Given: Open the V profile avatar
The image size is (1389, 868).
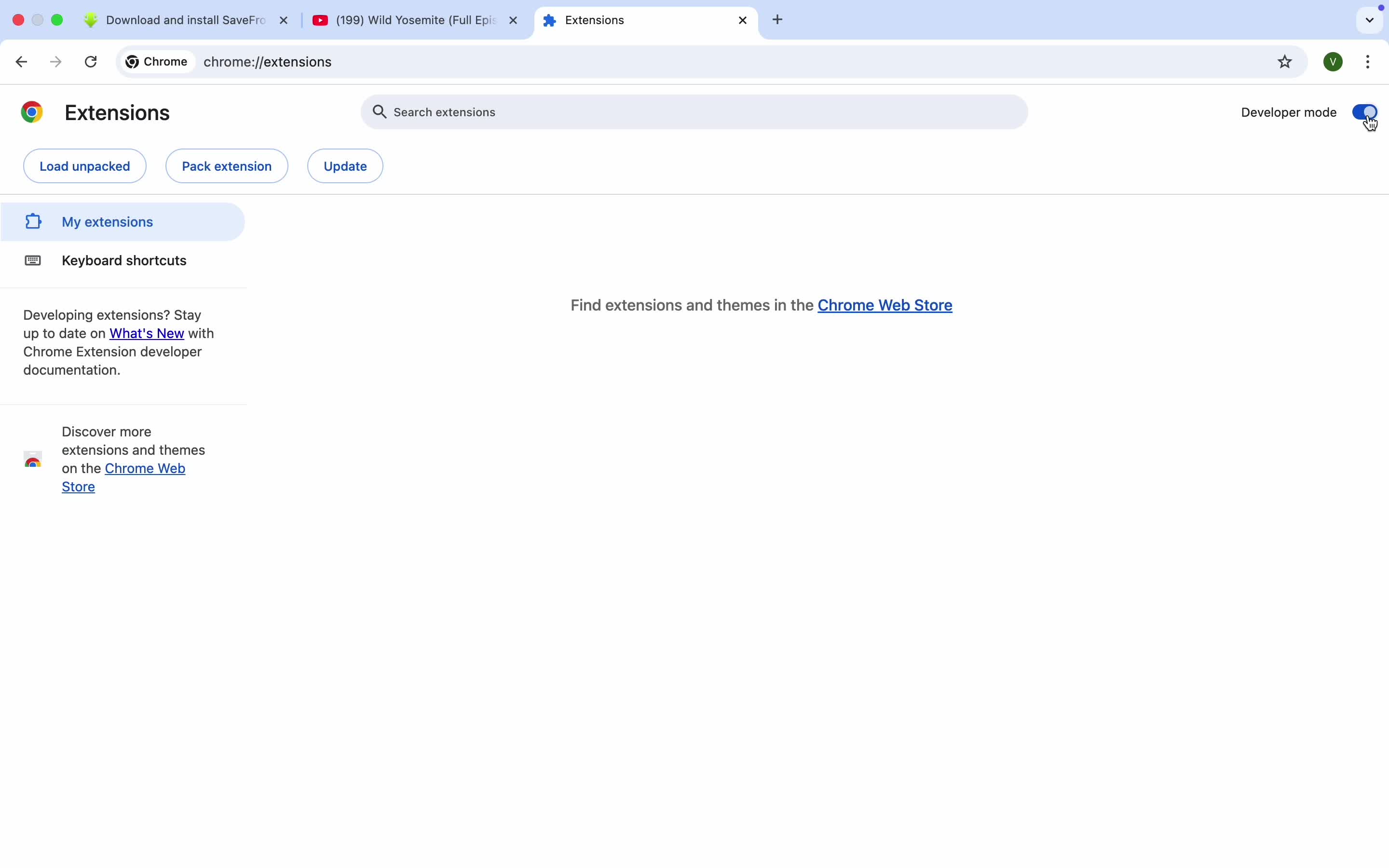Looking at the screenshot, I should [1333, 62].
